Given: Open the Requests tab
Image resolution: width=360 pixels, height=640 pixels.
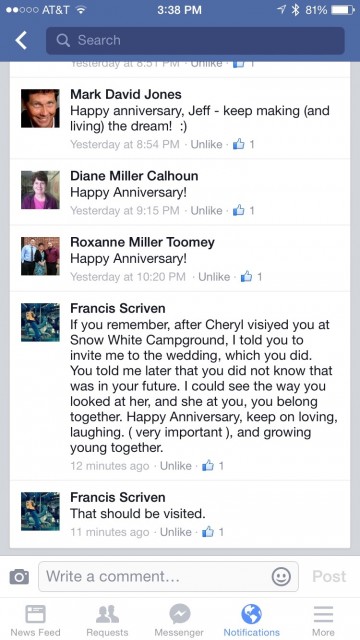Looking at the screenshot, I should [107, 620].
